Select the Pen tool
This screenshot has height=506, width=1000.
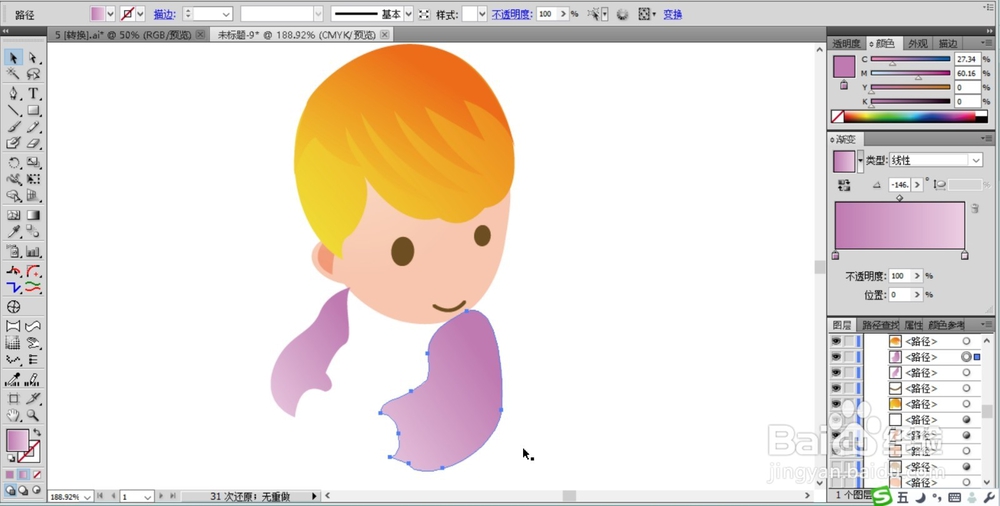(13, 94)
